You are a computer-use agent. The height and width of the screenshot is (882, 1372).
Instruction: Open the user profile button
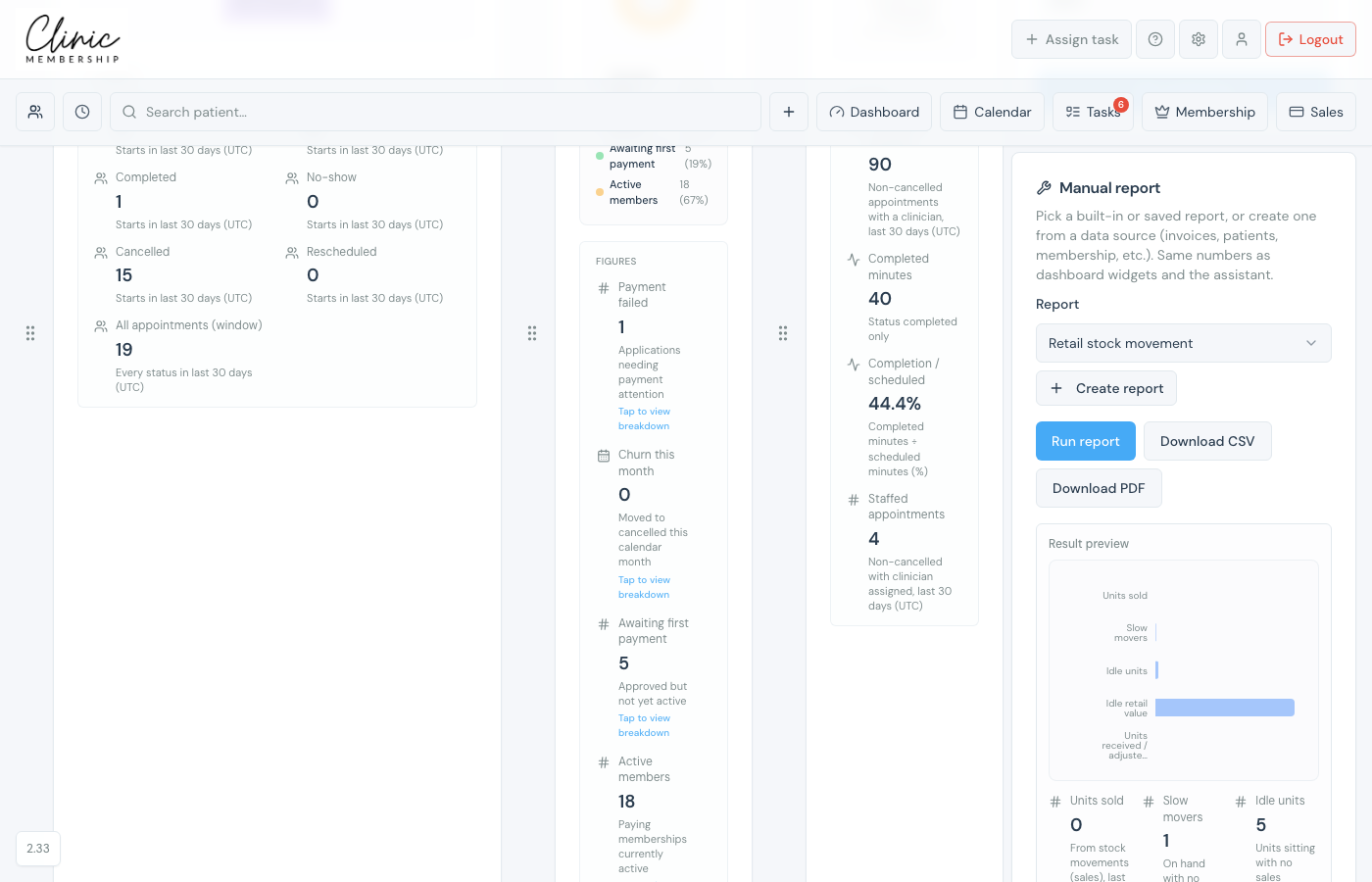[1242, 39]
